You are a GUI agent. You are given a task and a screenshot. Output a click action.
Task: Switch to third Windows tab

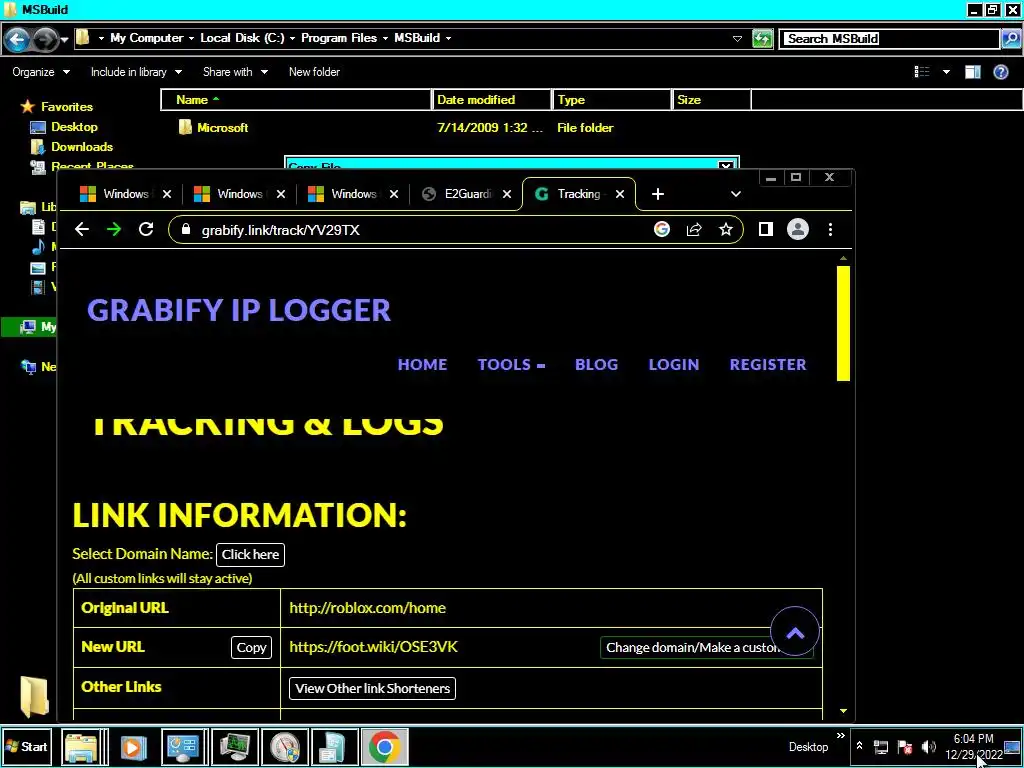coord(353,194)
